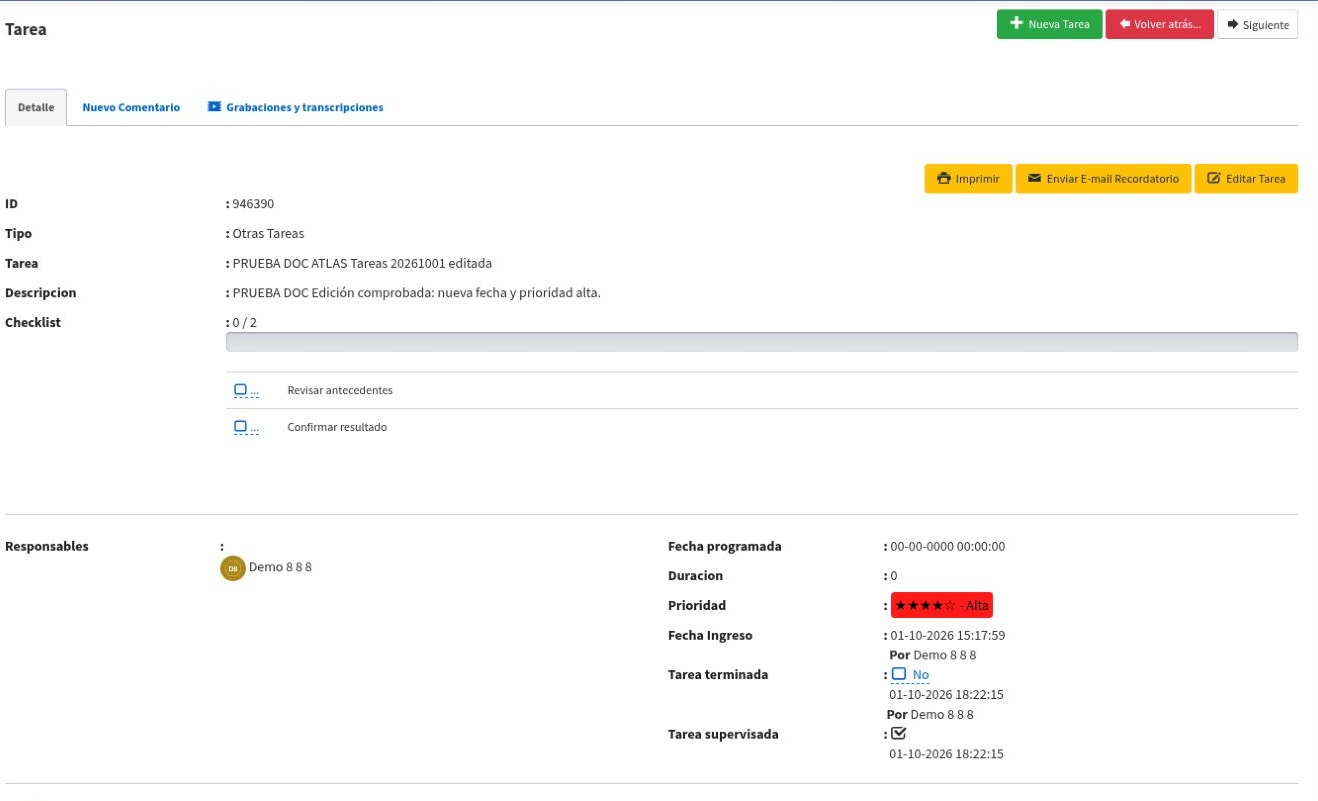Check the Confirmar resultado checklist box

pyautogui.click(x=240, y=427)
